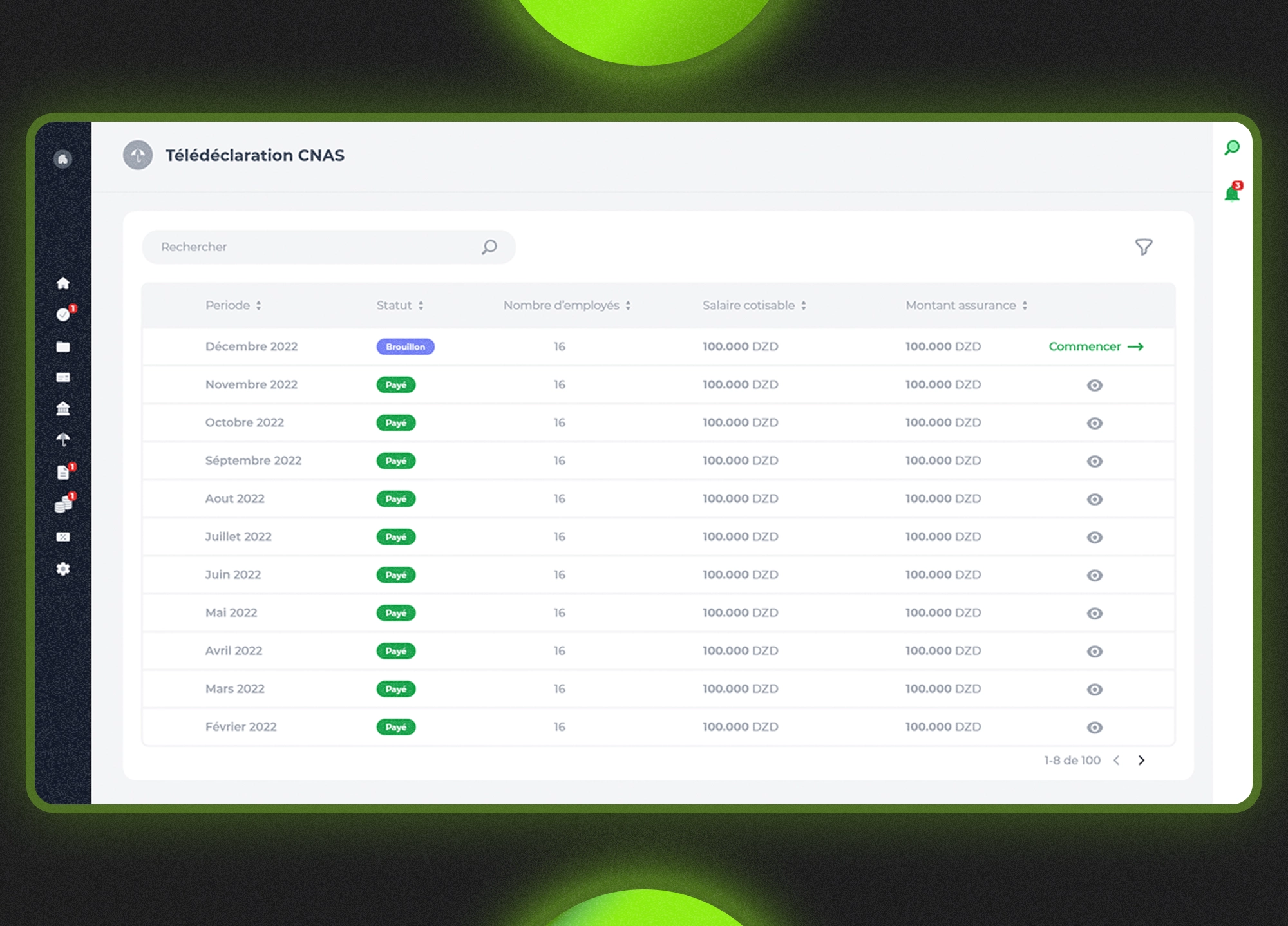Select the Séptembre 2022 period cell

point(253,460)
